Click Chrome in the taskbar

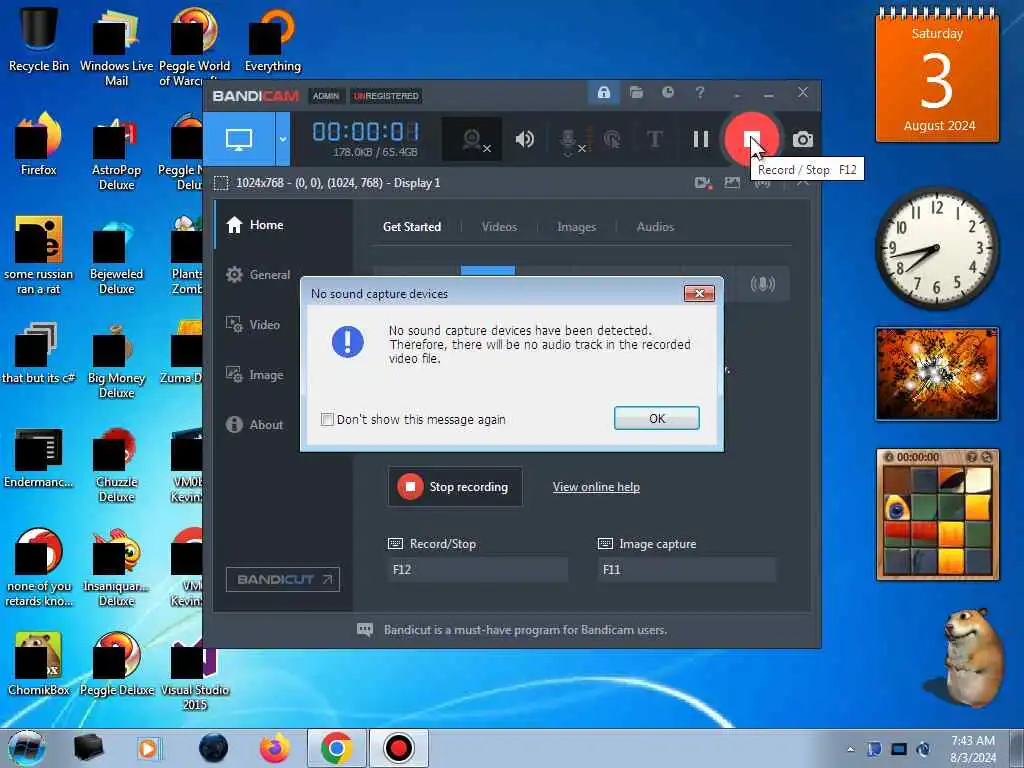pos(336,748)
